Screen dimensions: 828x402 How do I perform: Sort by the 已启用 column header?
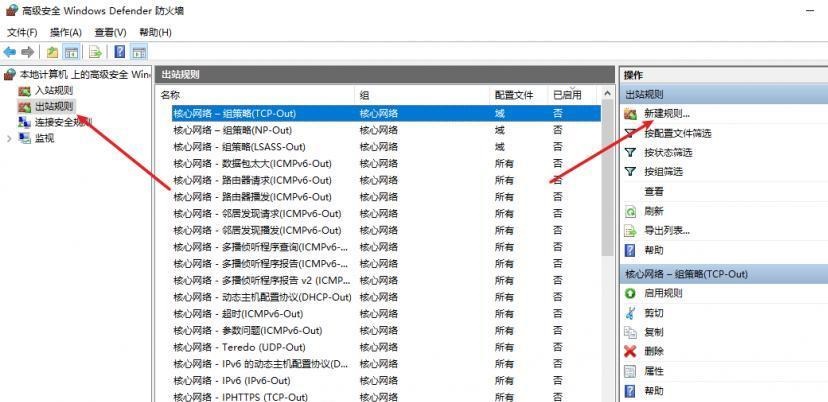click(x=572, y=95)
